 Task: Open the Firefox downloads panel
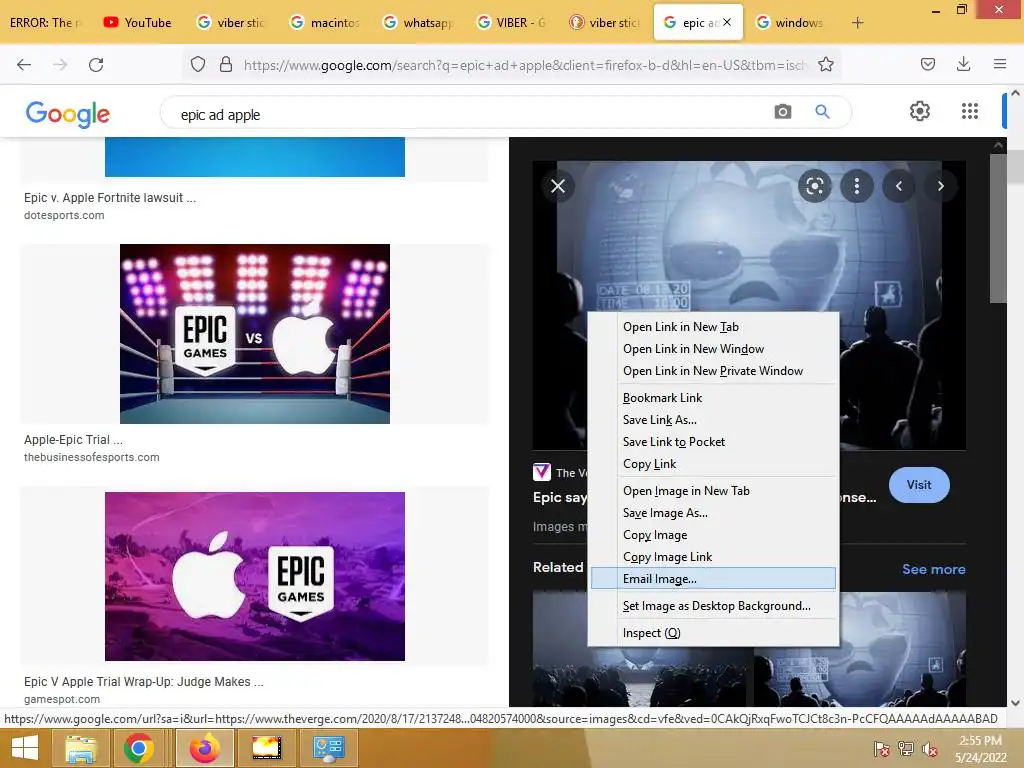pos(963,64)
